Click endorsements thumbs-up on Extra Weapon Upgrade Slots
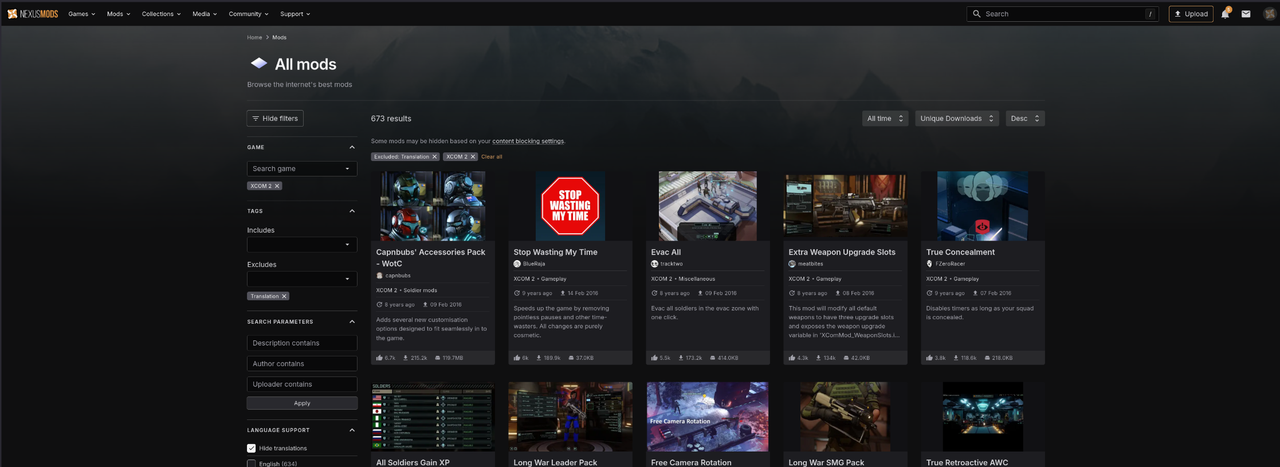This screenshot has width=1280, height=467. (792, 357)
